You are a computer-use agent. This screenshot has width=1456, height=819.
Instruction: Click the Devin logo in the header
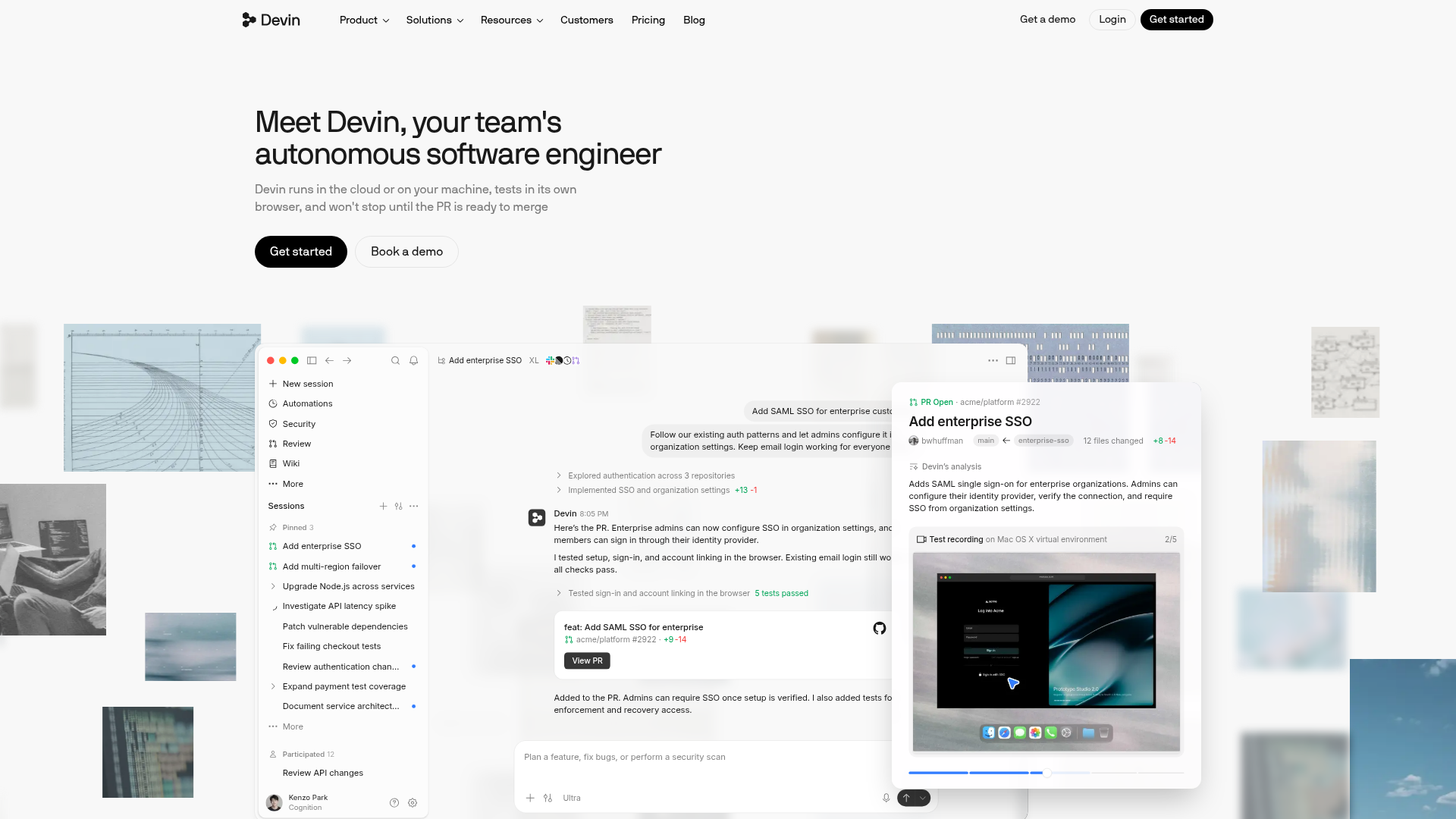(x=271, y=20)
